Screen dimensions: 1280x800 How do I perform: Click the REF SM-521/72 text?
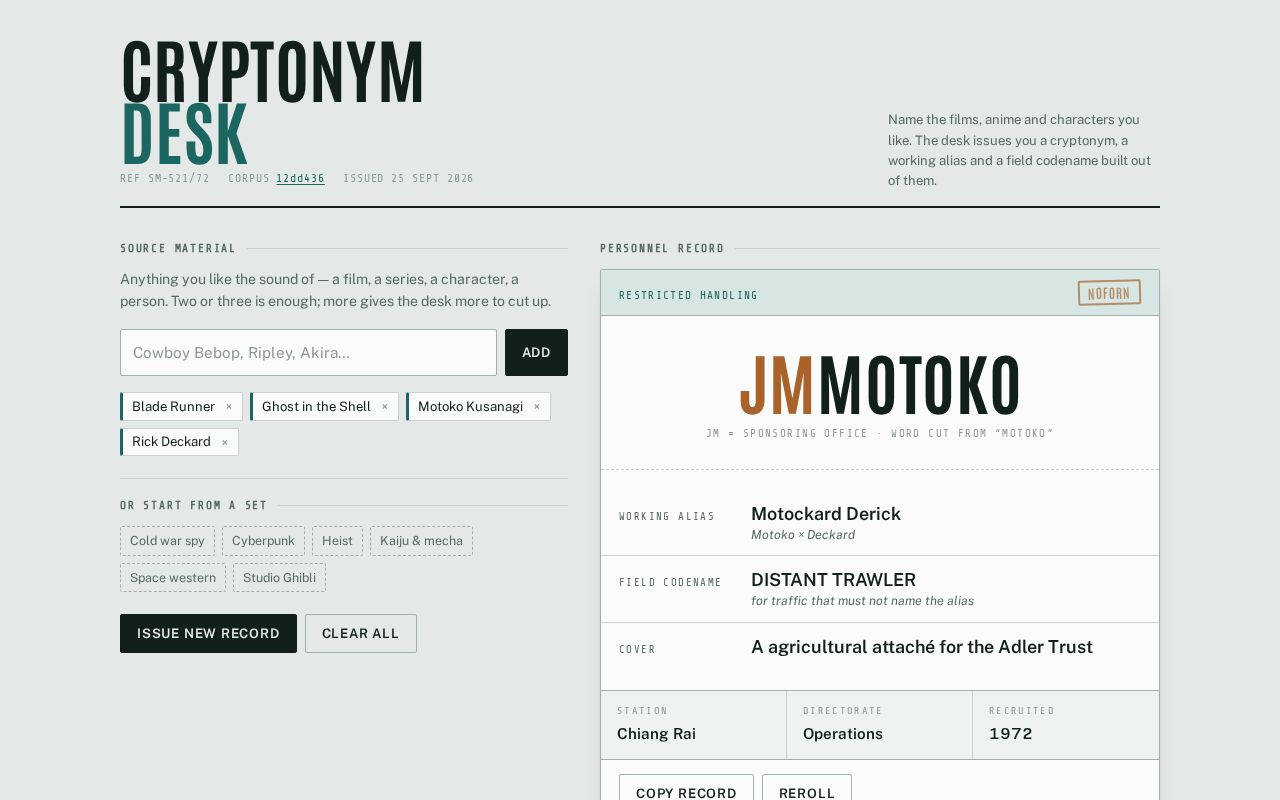pos(165,179)
